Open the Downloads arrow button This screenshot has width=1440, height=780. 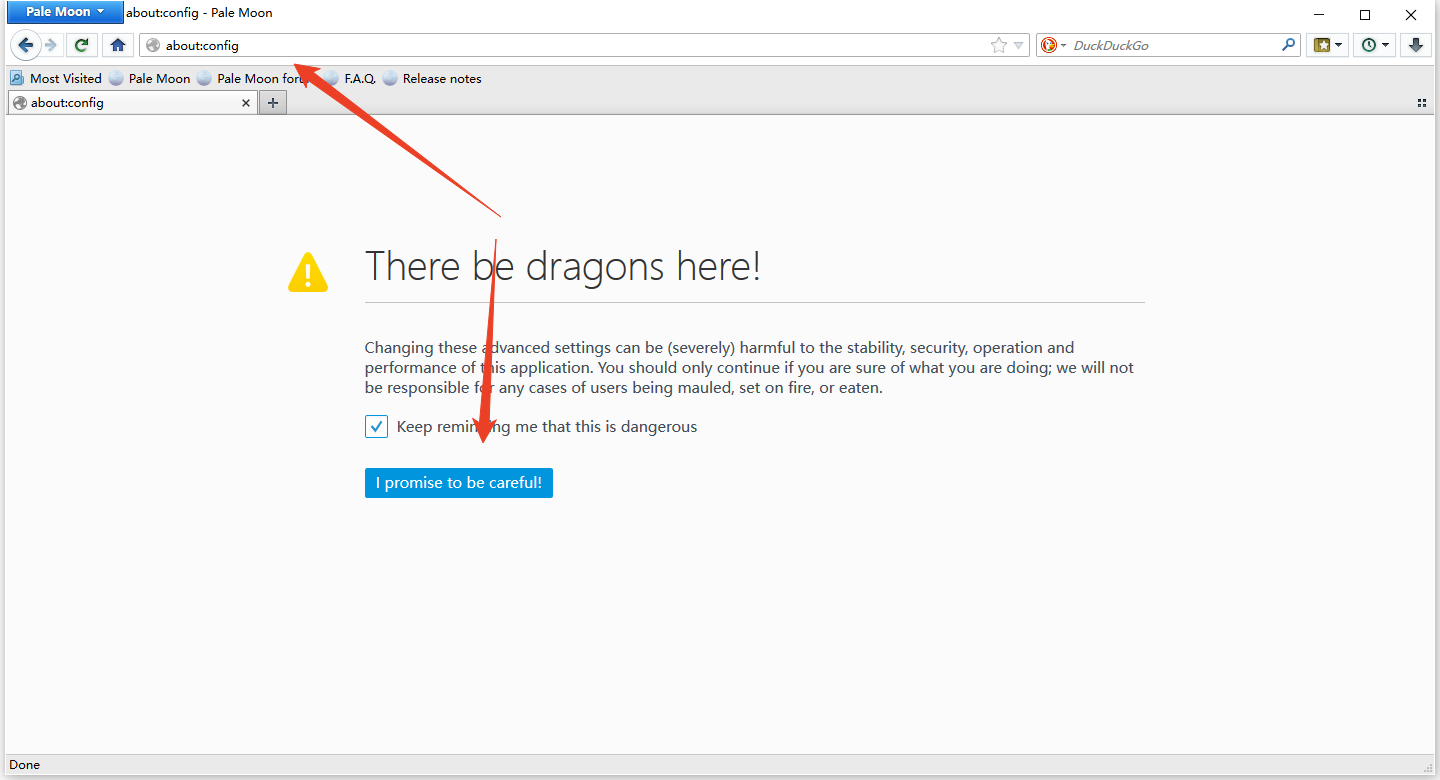click(x=1415, y=45)
